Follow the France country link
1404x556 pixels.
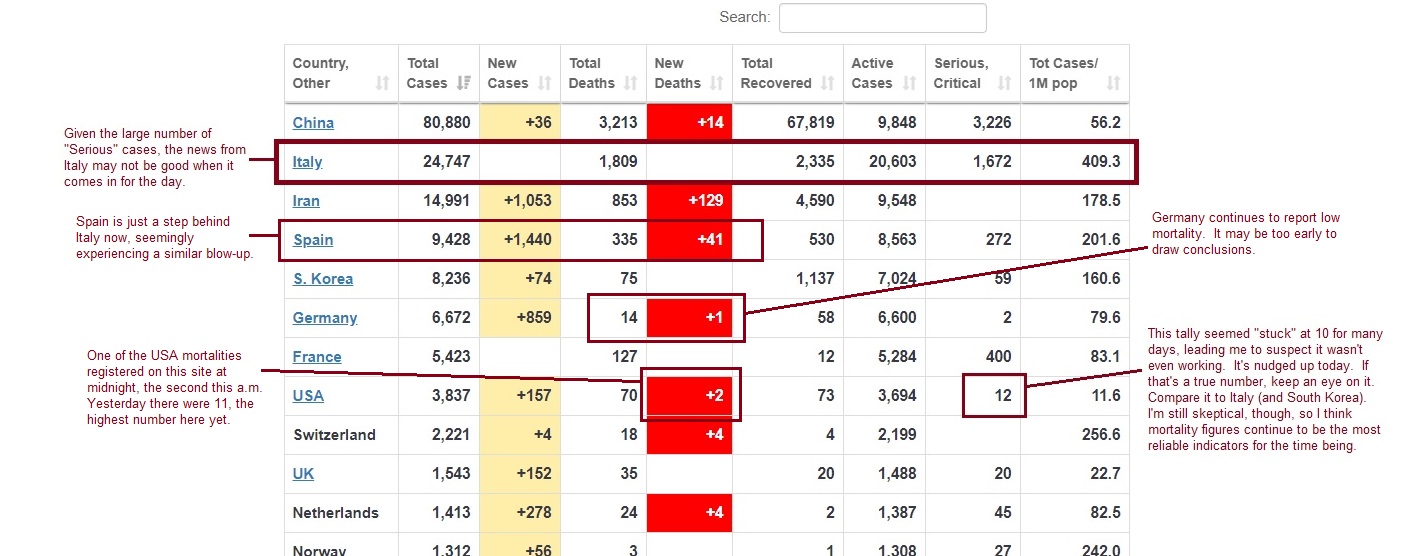click(317, 357)
